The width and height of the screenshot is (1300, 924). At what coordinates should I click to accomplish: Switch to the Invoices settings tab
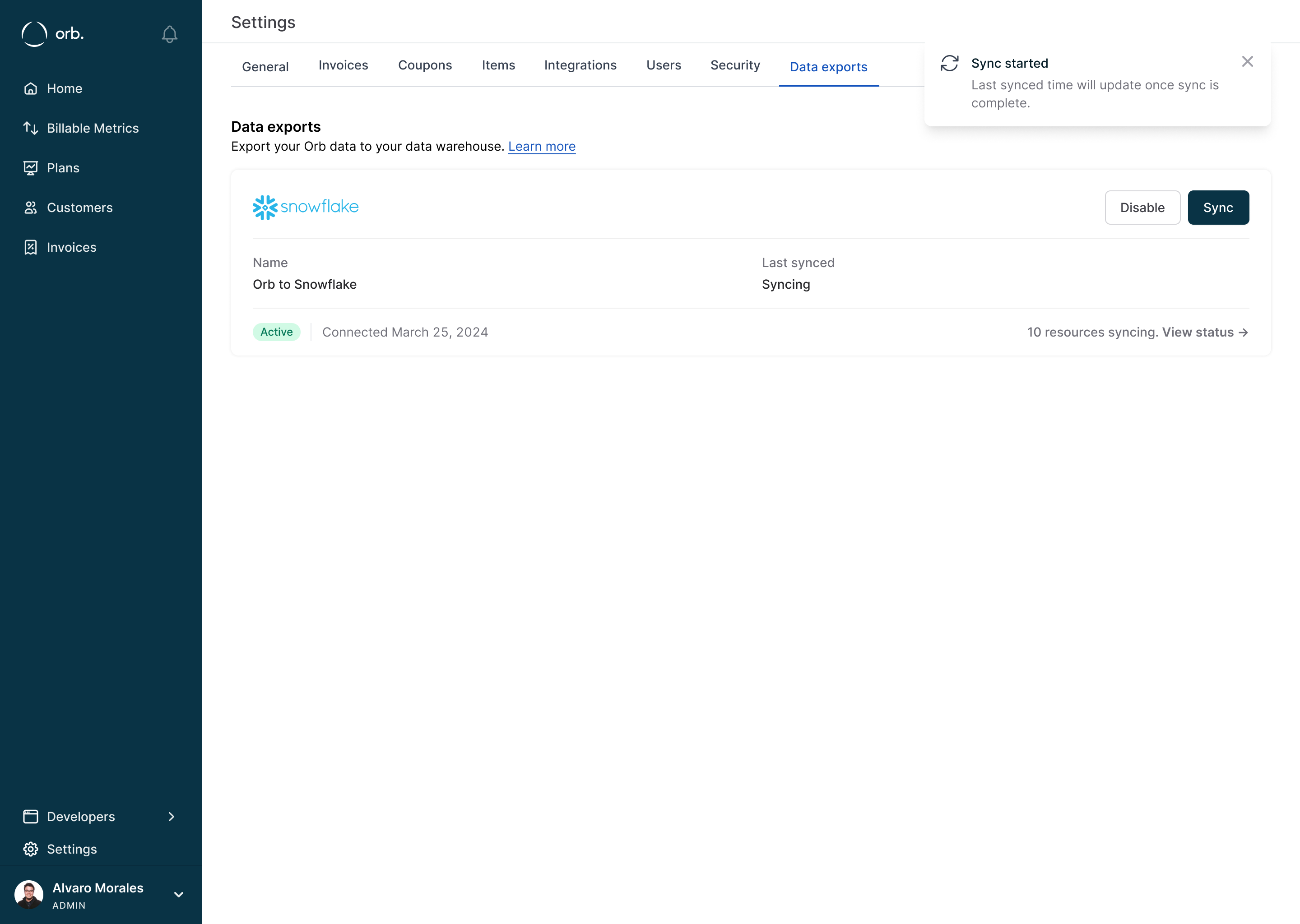coord(343,65)
